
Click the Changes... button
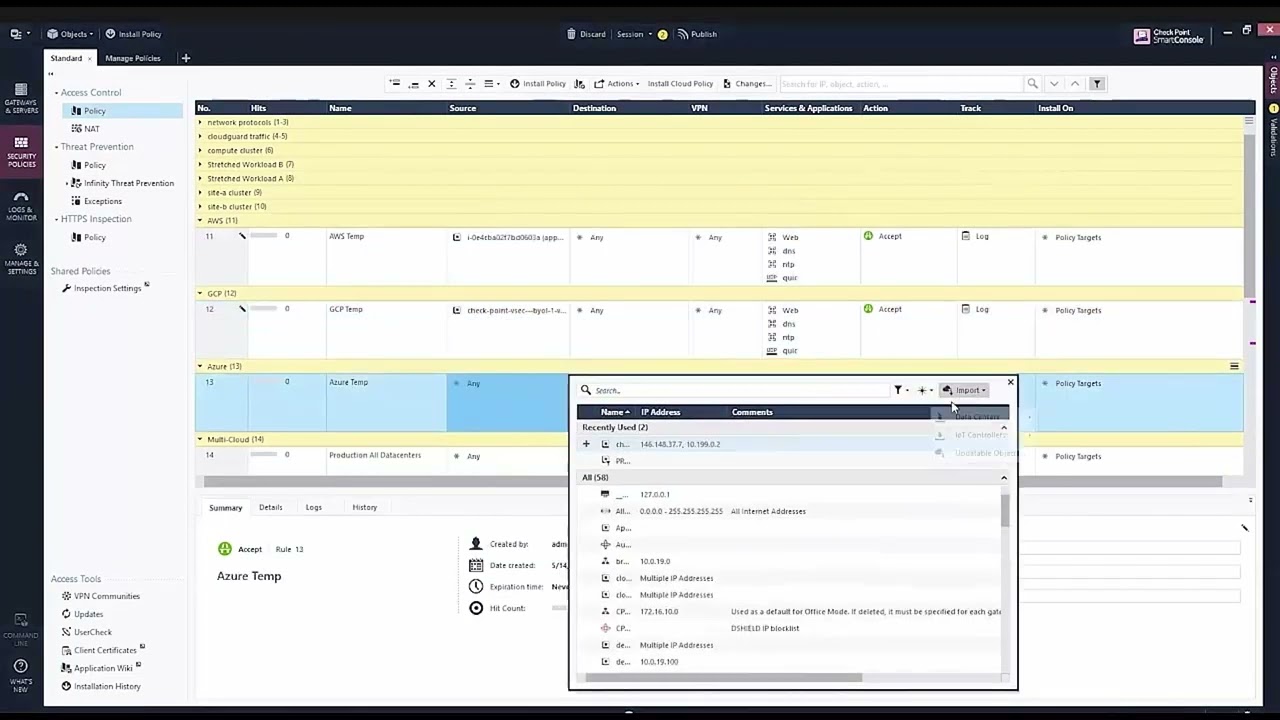coord(747,84)
